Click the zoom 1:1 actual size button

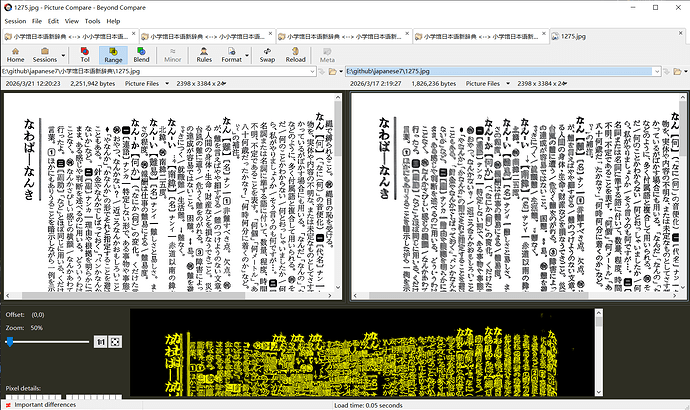point(100,341)
